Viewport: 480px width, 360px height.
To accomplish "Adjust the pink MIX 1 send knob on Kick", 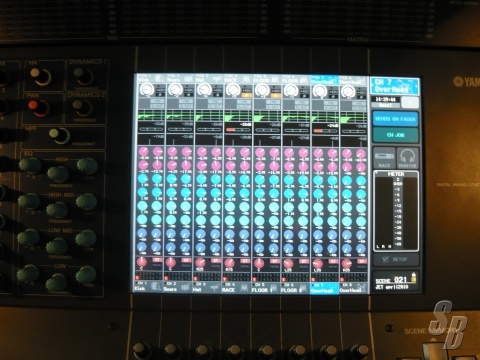I will tap(143, 152).
